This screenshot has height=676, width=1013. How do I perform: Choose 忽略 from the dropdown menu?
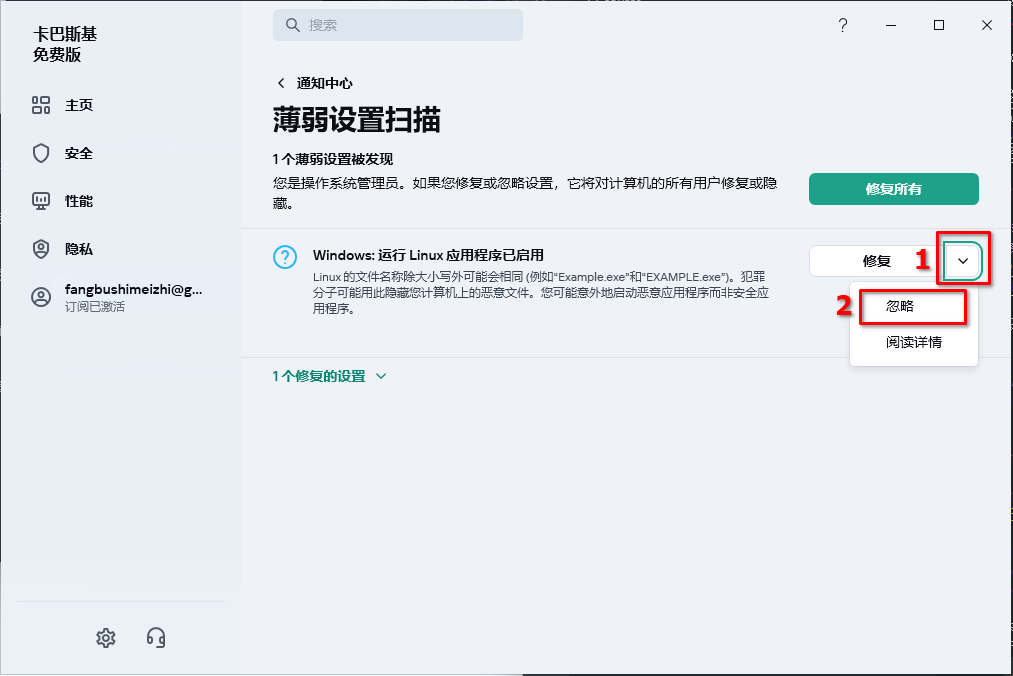pos(900,306)
